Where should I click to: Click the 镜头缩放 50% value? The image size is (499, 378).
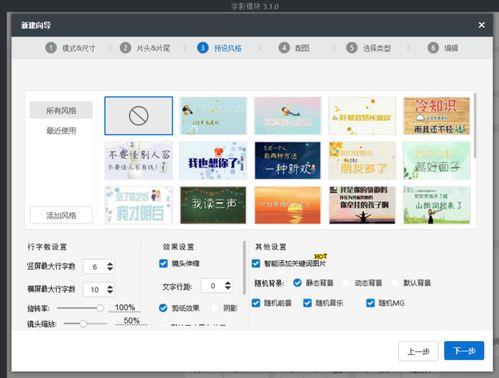click(x=131, y=321)
